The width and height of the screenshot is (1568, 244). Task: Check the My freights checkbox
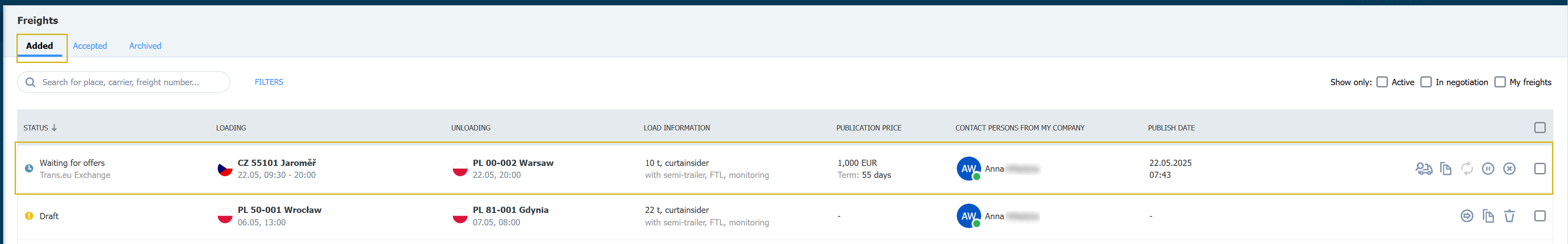pyautogui.click(x=1500, y=82)
